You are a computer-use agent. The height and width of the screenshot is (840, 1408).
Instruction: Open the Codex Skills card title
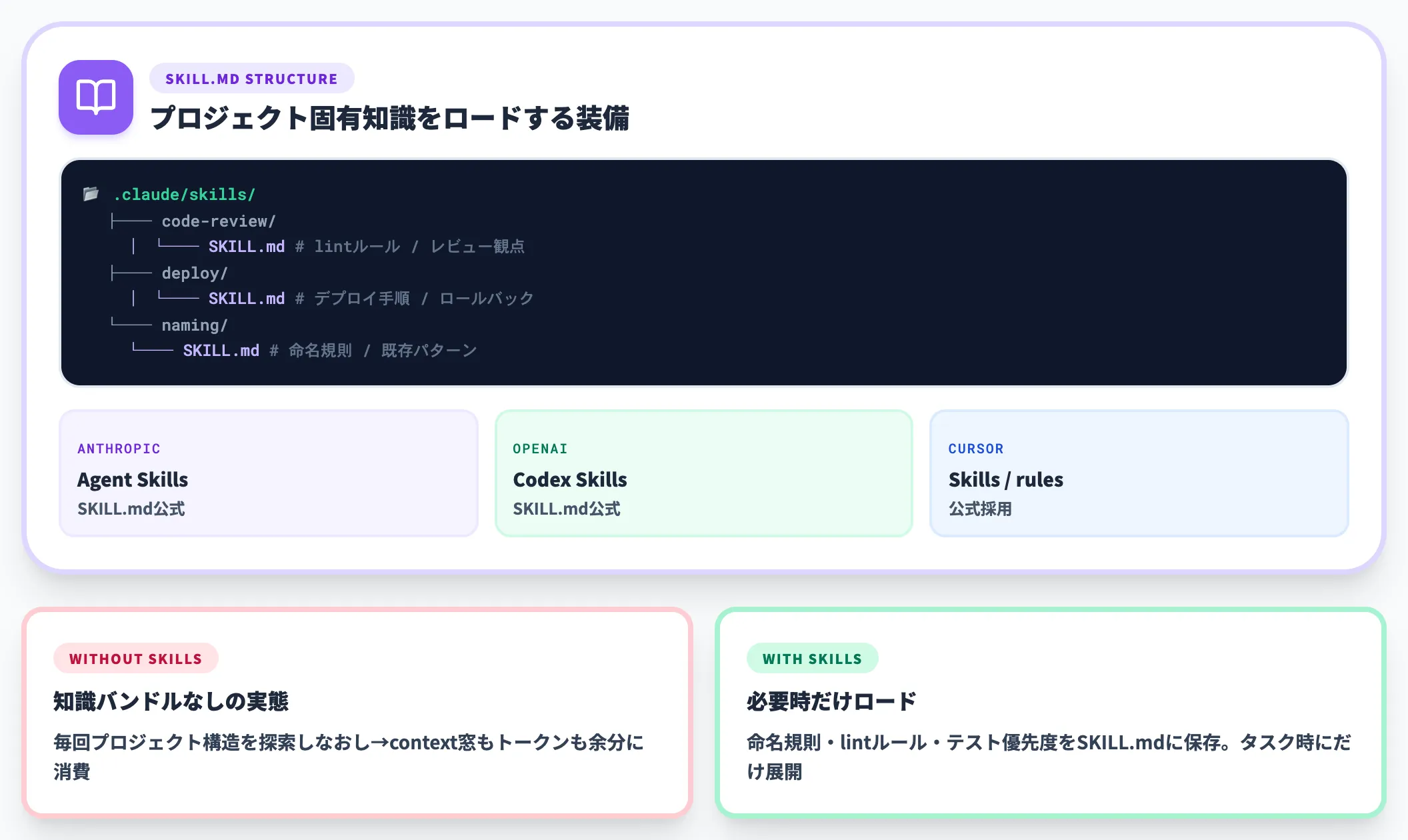[570, 479]
